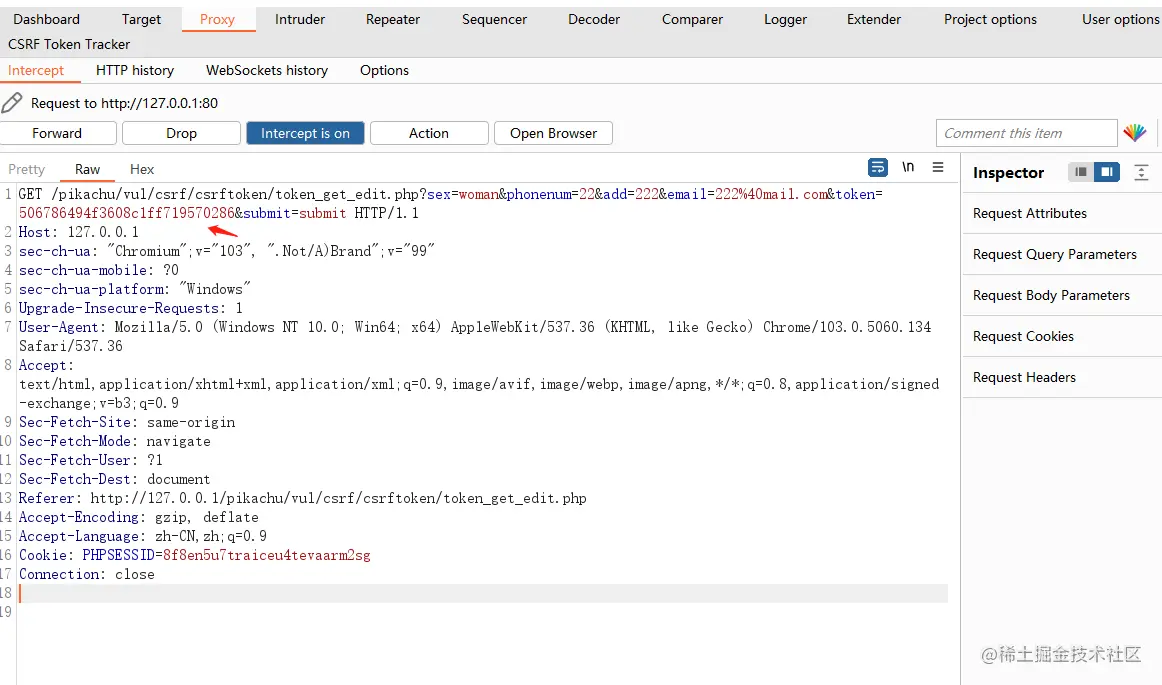Open the Sequencer tab
Screen dimensions: 1162x685
[494, 19]
